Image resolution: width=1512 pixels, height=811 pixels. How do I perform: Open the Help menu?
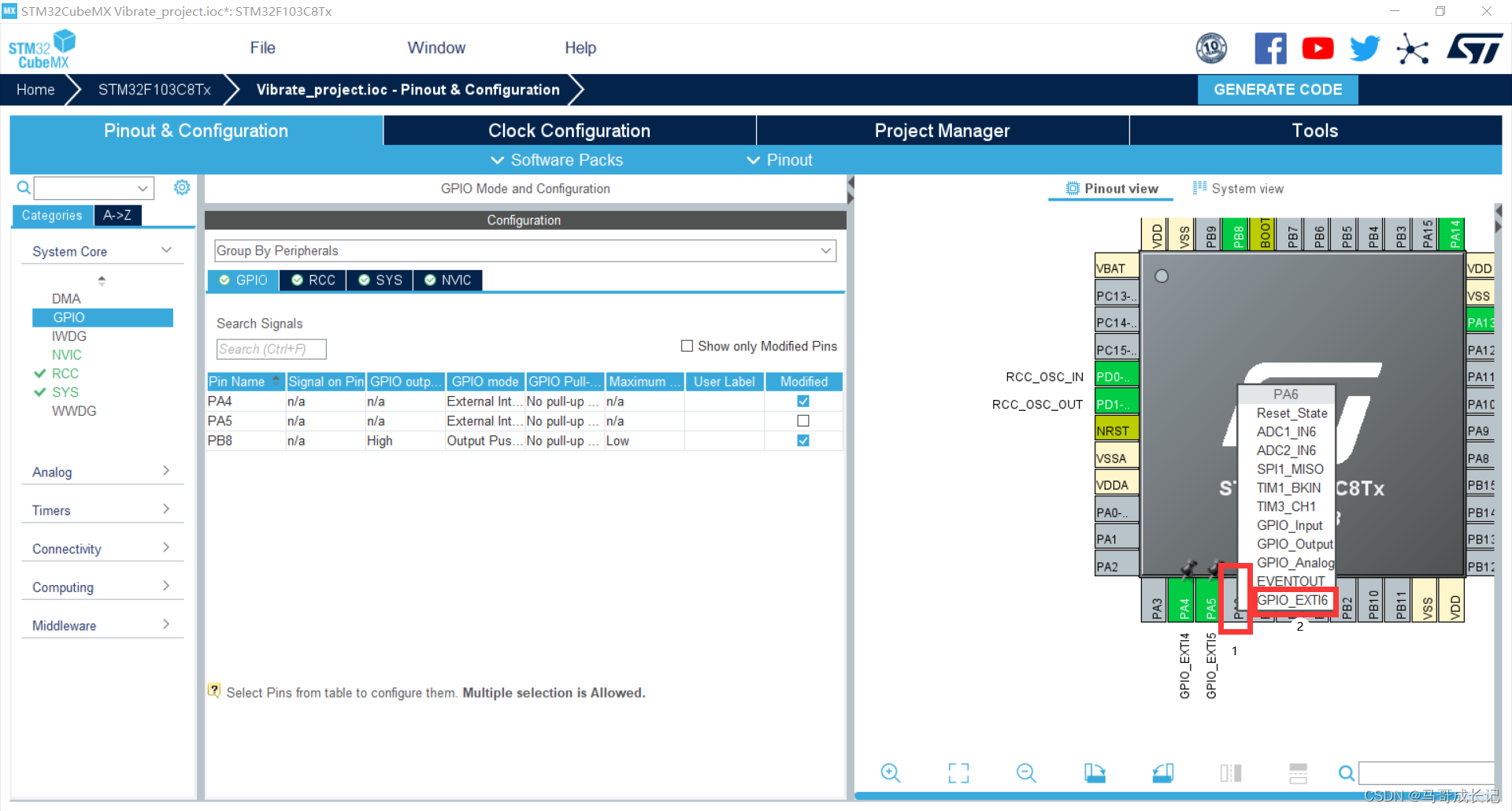pos(580,48)
